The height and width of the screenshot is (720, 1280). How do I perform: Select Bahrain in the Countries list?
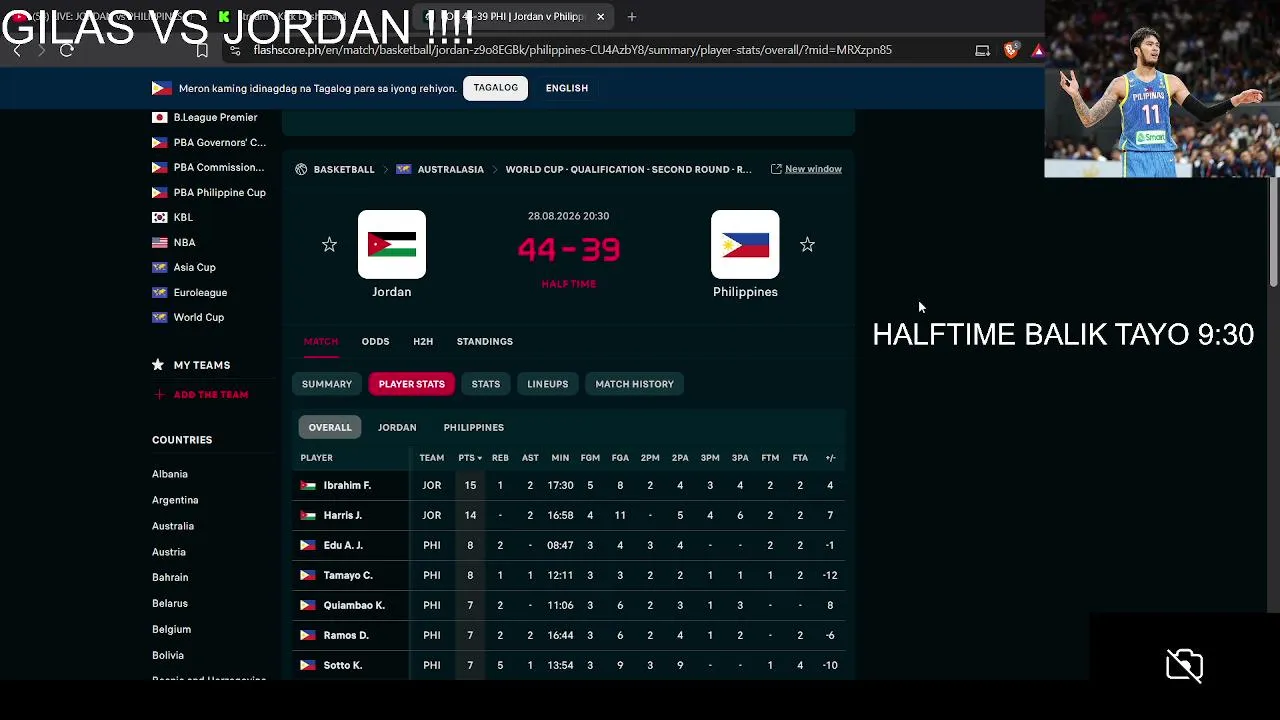[170, 577]
